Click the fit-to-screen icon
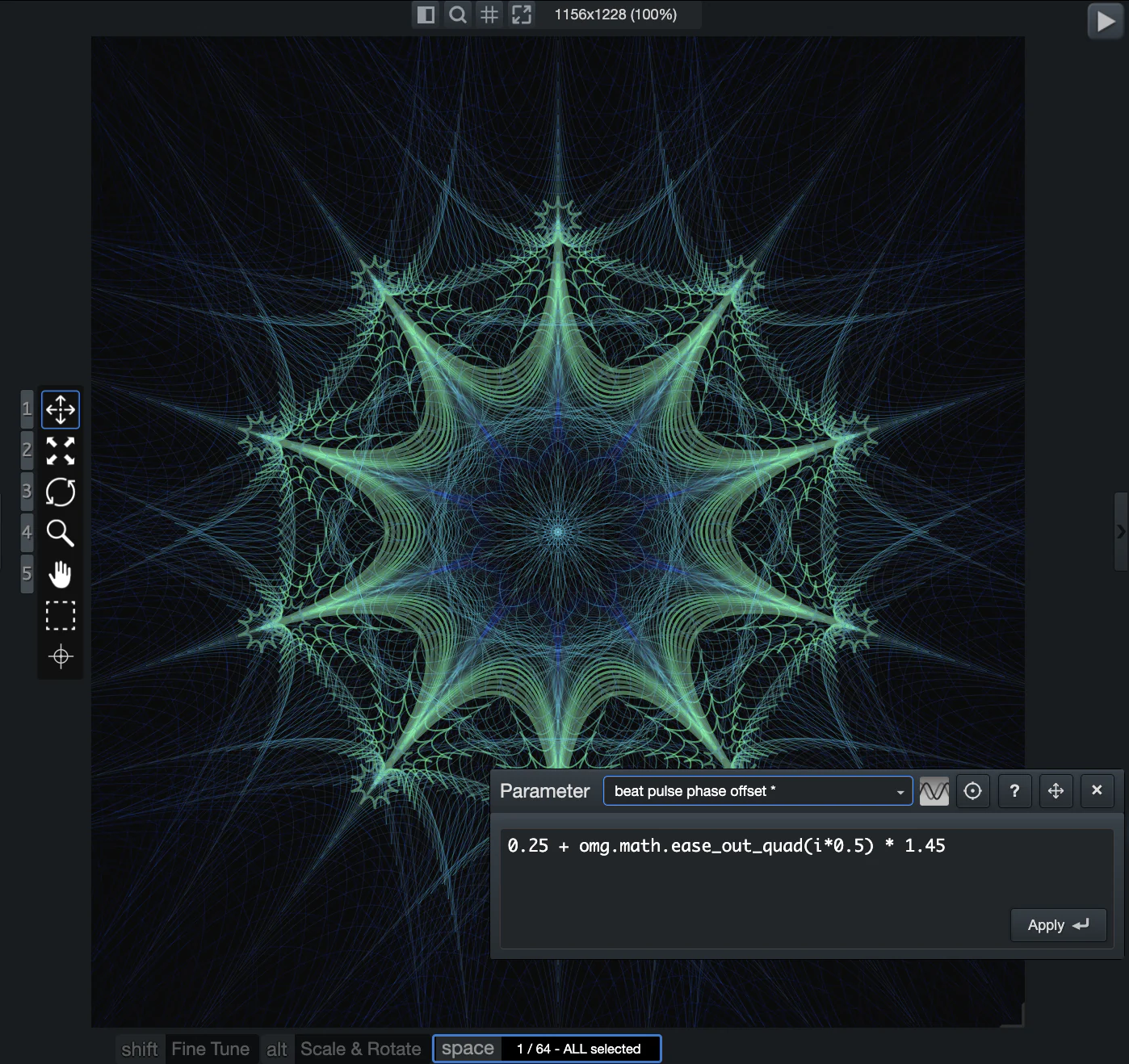Screen dimensions: 1129x1064 (522, 15)
